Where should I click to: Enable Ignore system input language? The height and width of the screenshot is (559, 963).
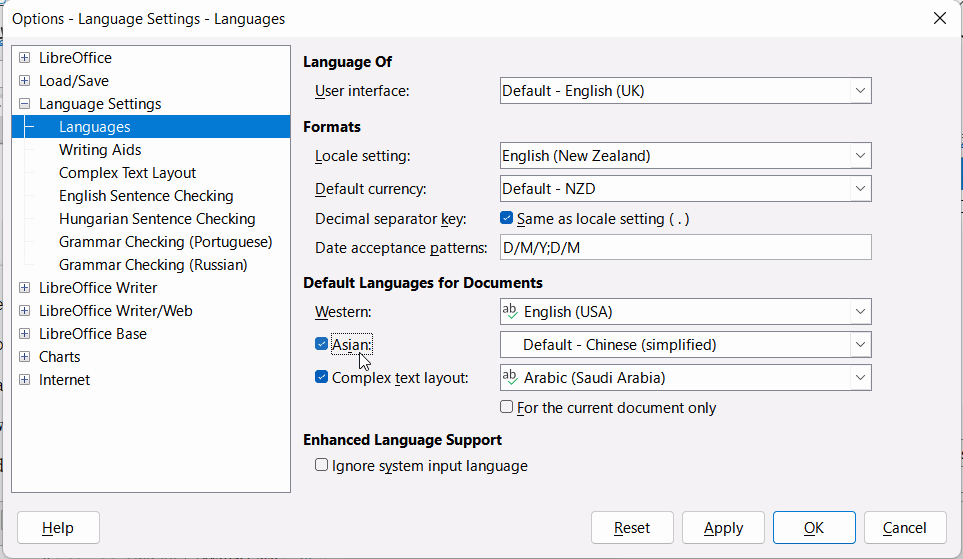(x=321, y=465)
